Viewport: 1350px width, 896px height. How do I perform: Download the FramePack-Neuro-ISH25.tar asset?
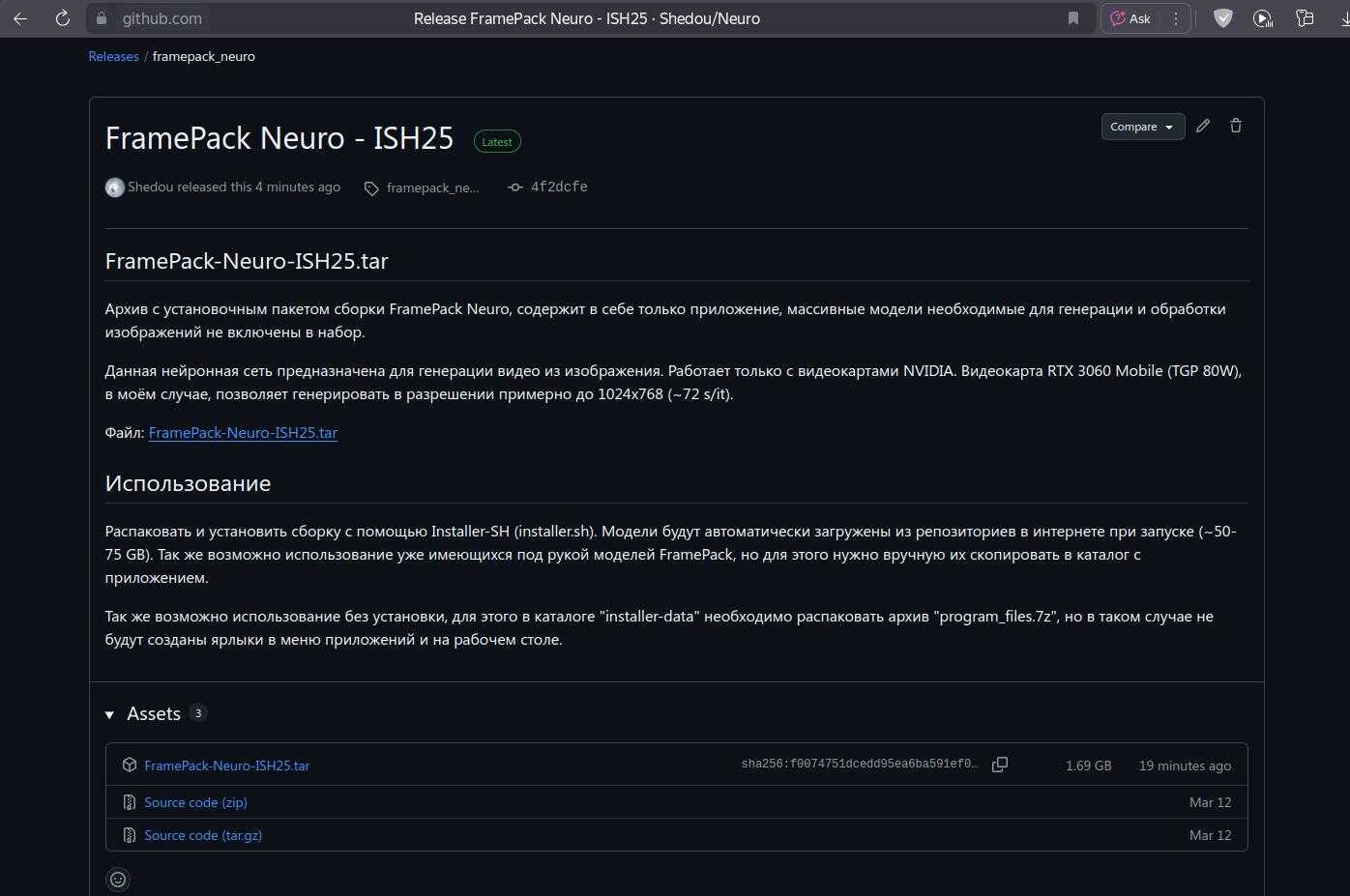click(x=227, y=766)
